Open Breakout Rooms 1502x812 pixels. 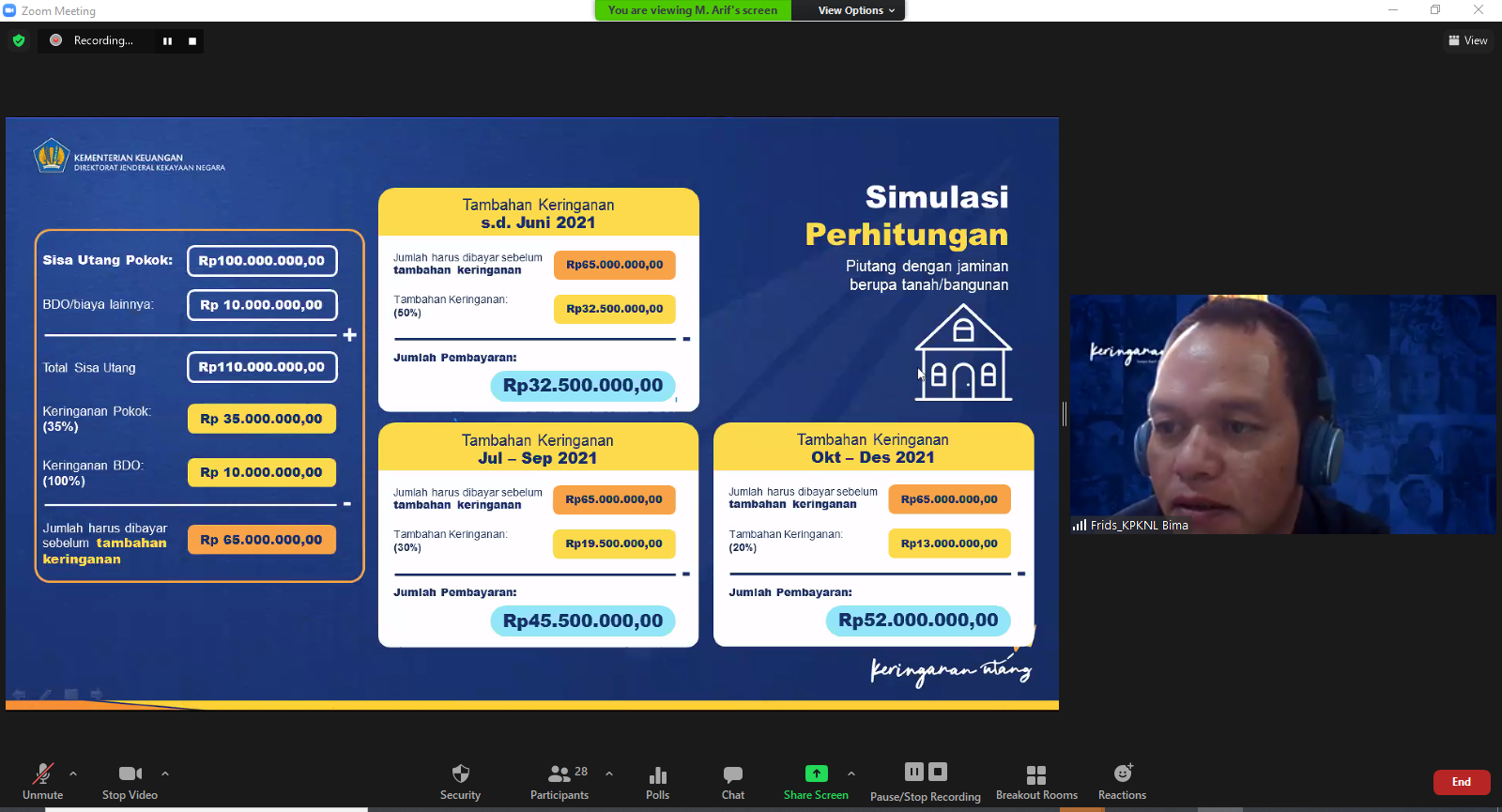click(x=1036, y=781)
